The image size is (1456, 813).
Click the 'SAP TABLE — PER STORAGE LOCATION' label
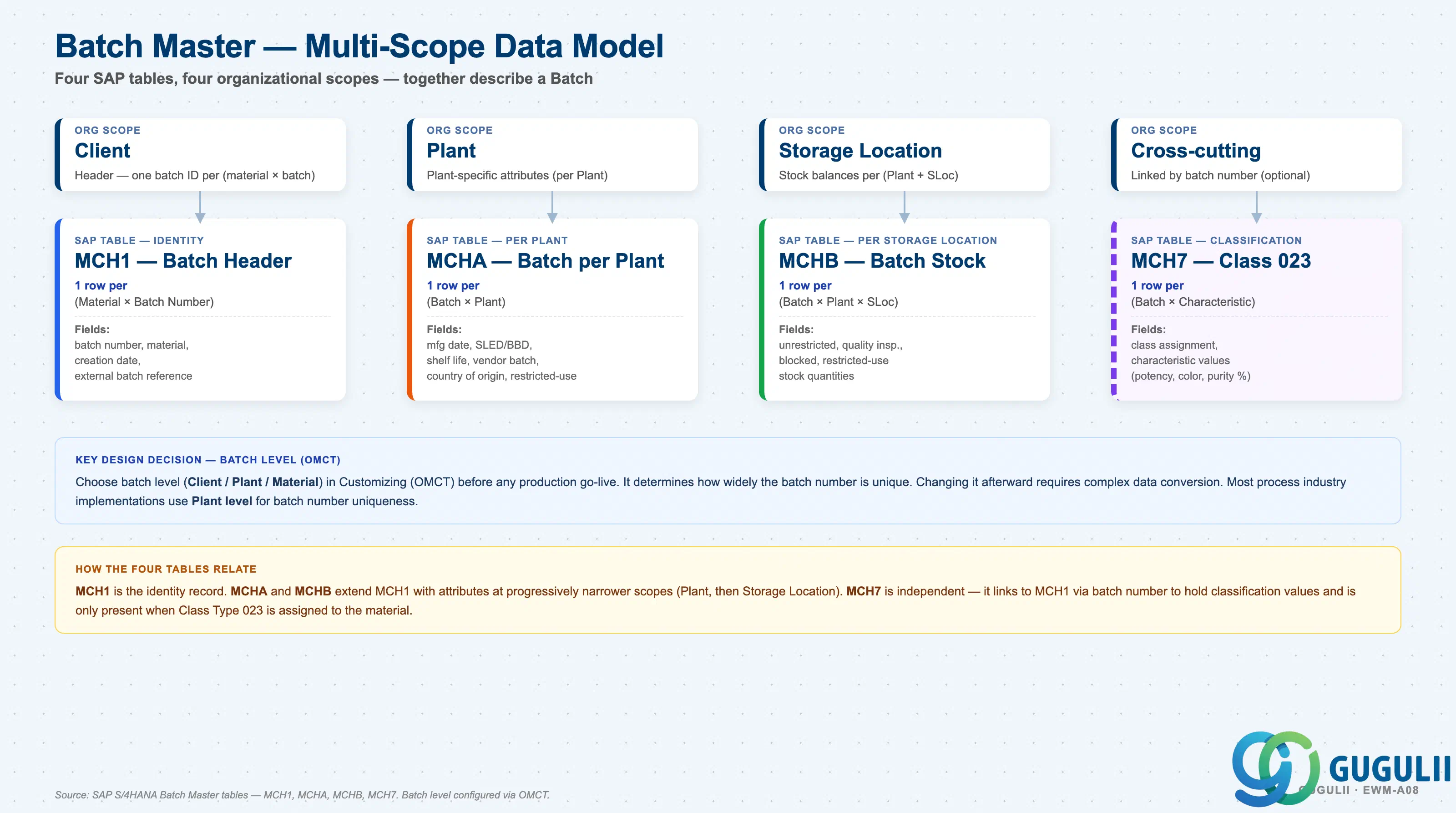point(888,240)
